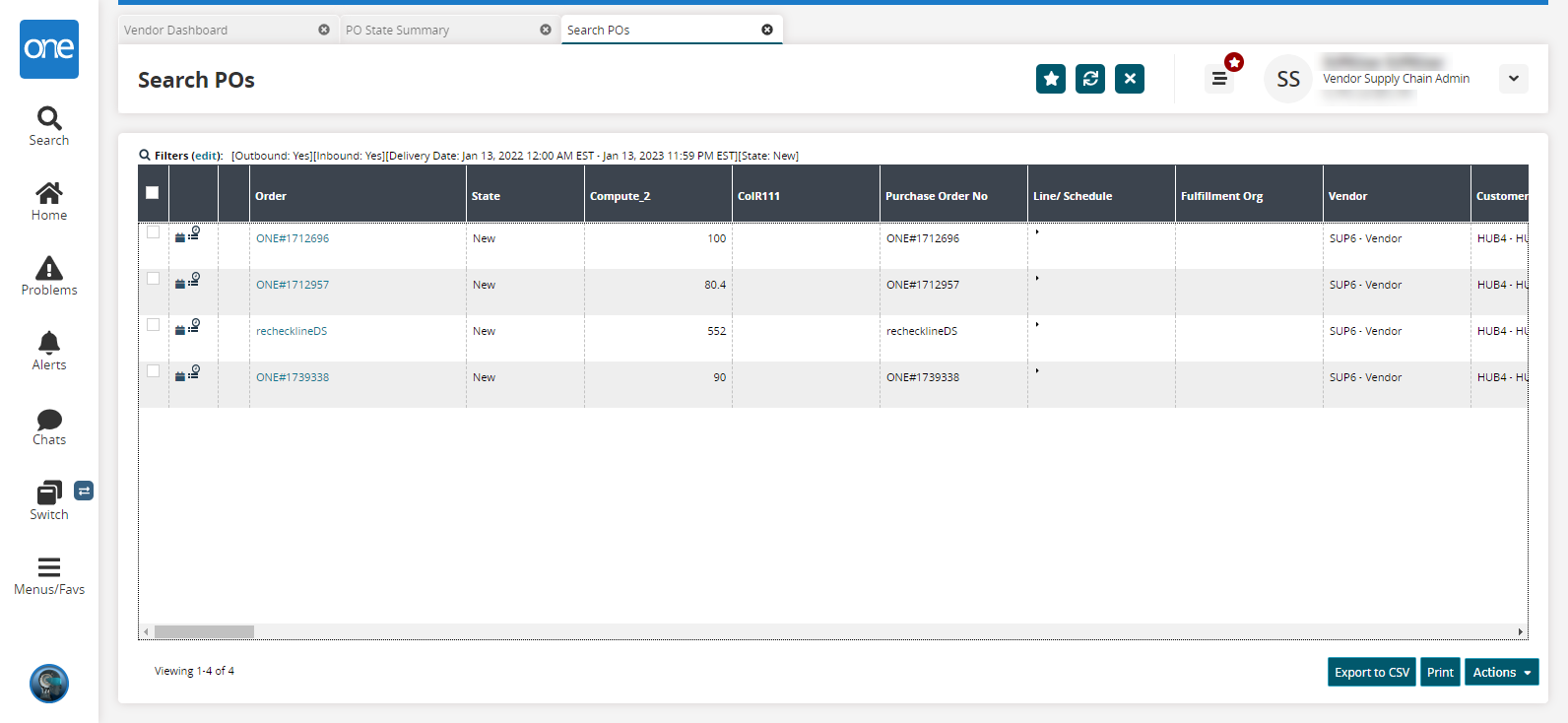
Task: Open the Chats bubble icon
Action: (49, 419)
